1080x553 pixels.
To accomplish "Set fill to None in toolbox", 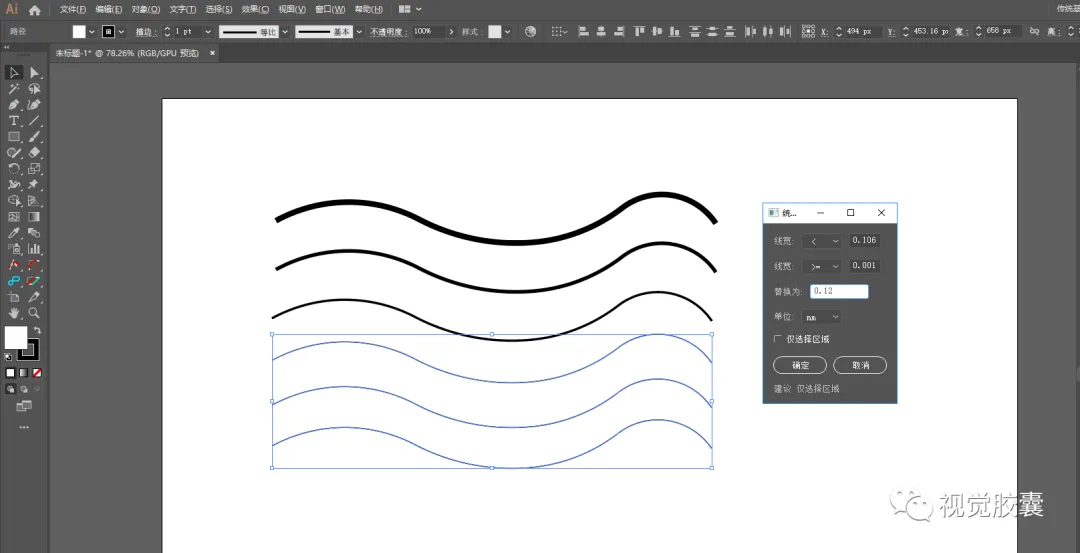I will [x=37, y=373].
